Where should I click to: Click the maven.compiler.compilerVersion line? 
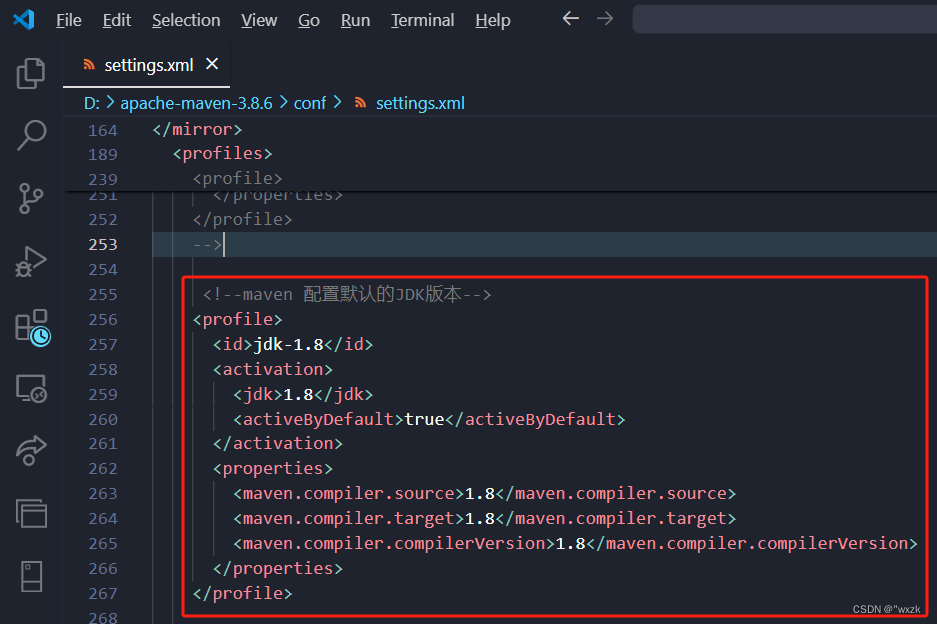pos(575,543)
